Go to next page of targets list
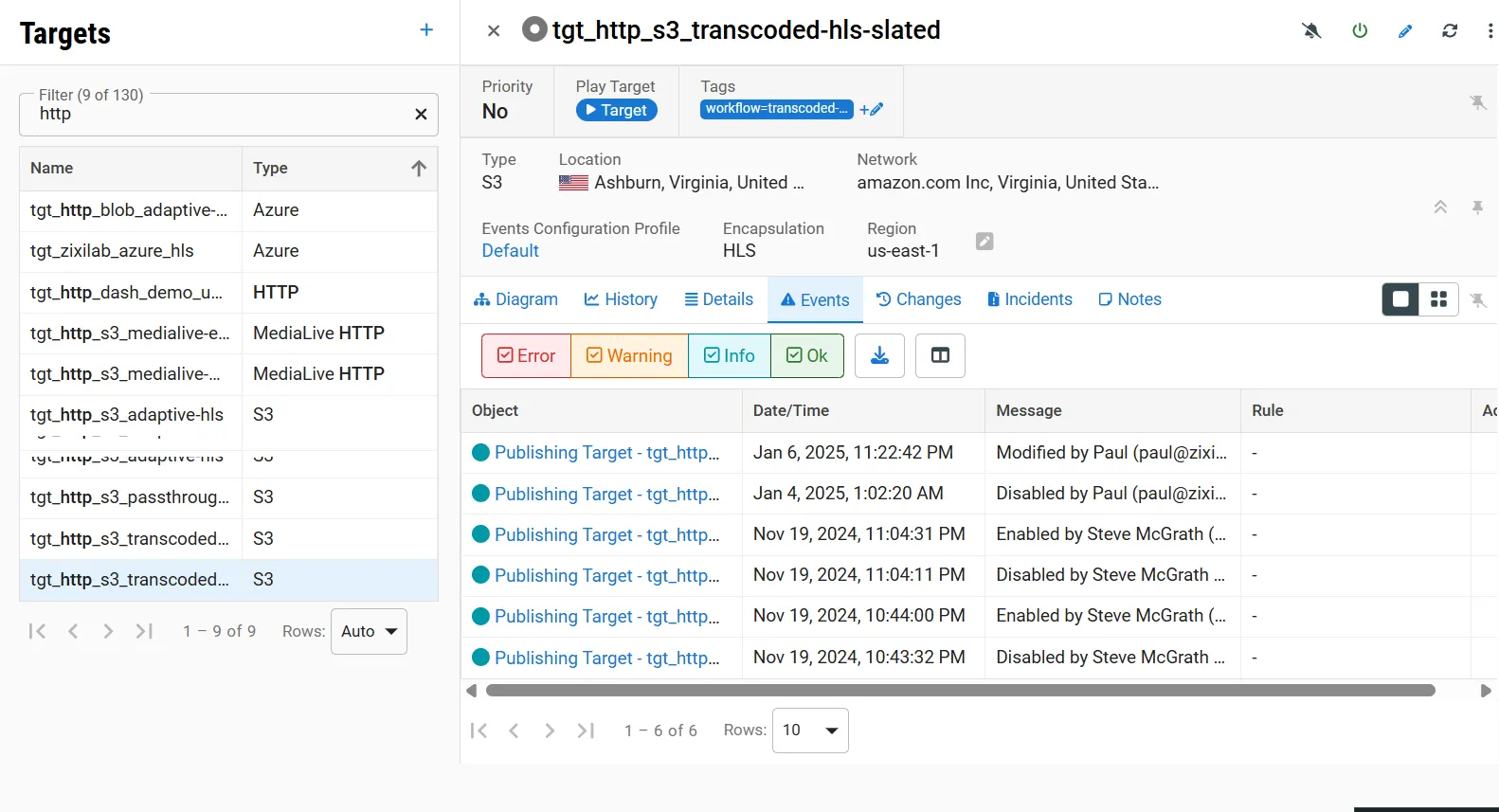This screenshot has height=812, width=1499. click(108, 631)
